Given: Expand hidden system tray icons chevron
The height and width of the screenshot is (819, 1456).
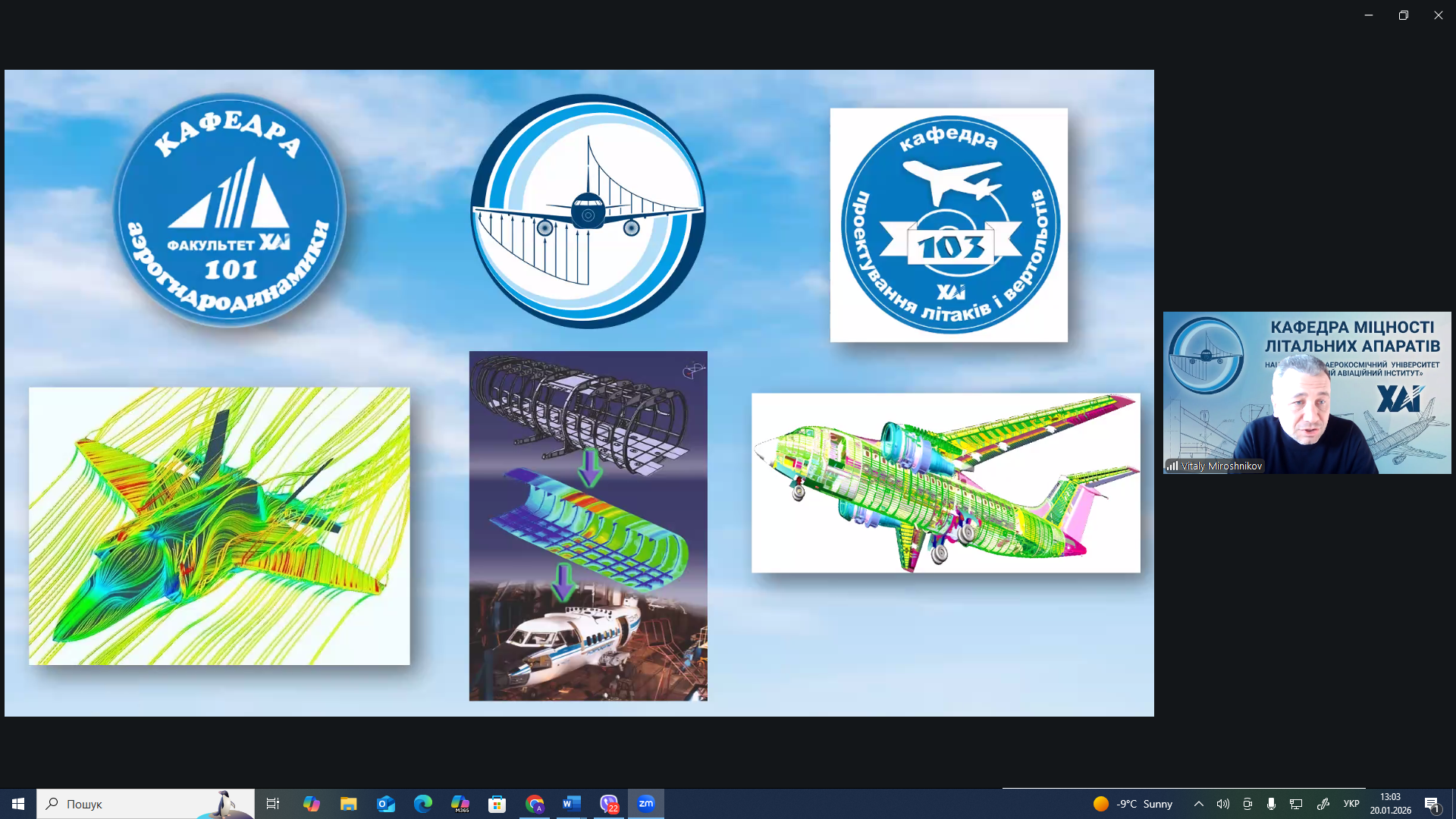Looking at the screenshot, I should pos(1199,804).
